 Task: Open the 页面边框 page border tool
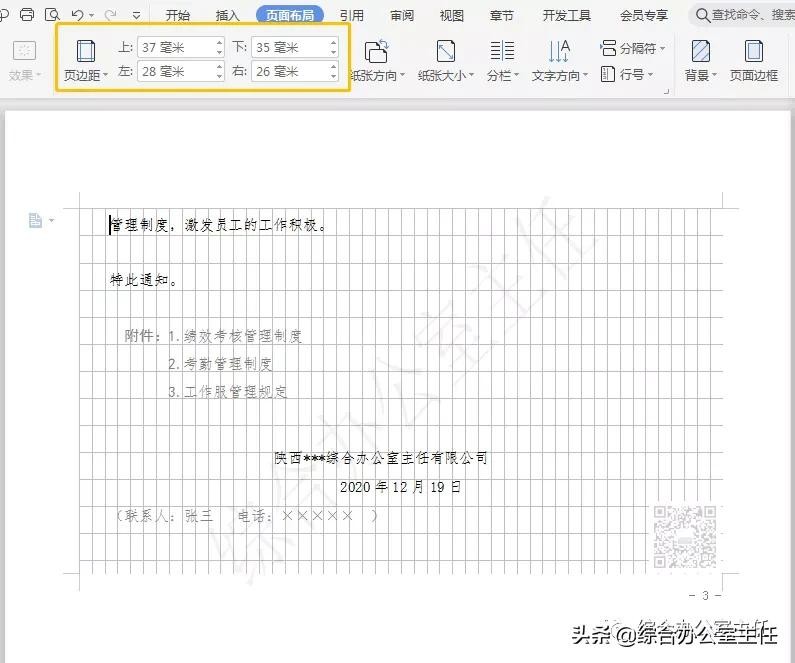753,59
